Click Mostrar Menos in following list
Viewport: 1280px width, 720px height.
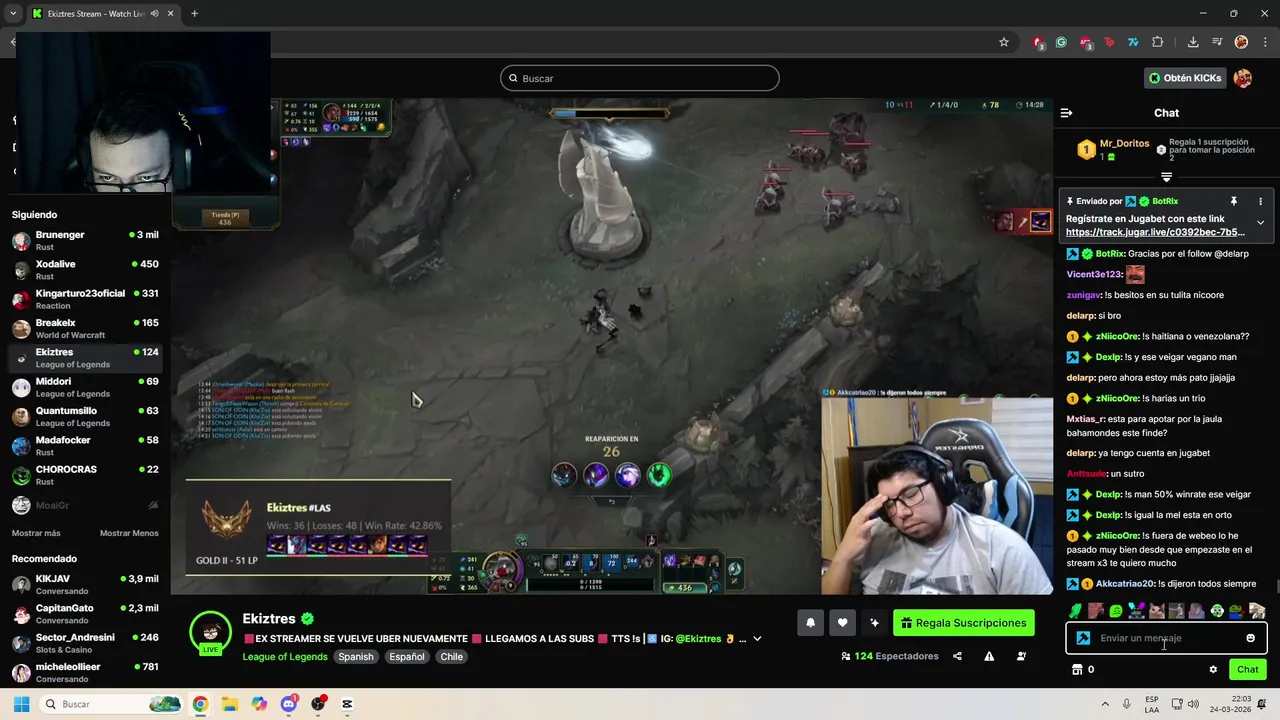tap(129, 533)
